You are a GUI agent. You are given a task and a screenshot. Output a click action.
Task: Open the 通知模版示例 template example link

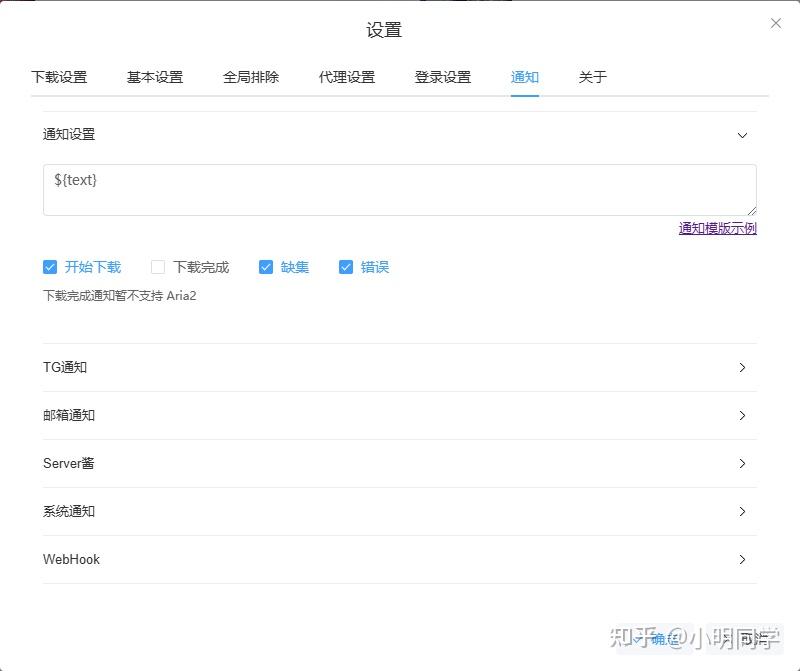[717, 229]
